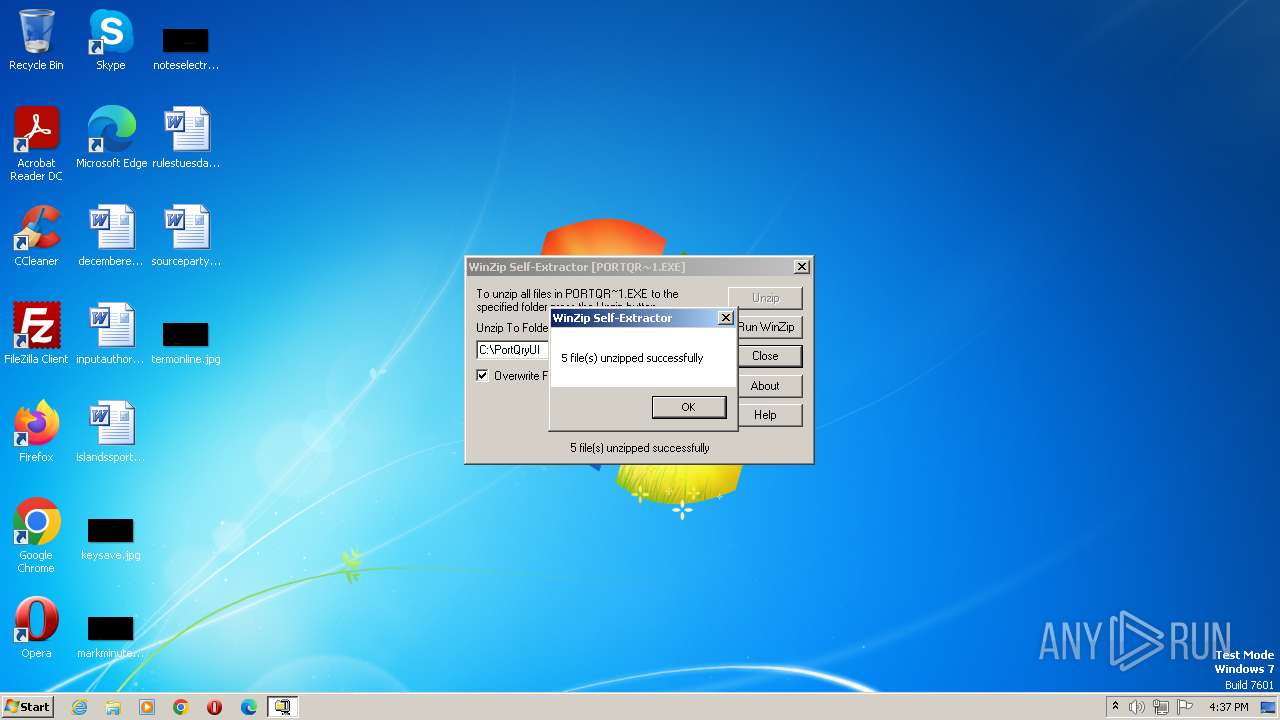The image size is (1280, 720).
Task: Click OK in the success dialog
Action: (x=688, y=407)
